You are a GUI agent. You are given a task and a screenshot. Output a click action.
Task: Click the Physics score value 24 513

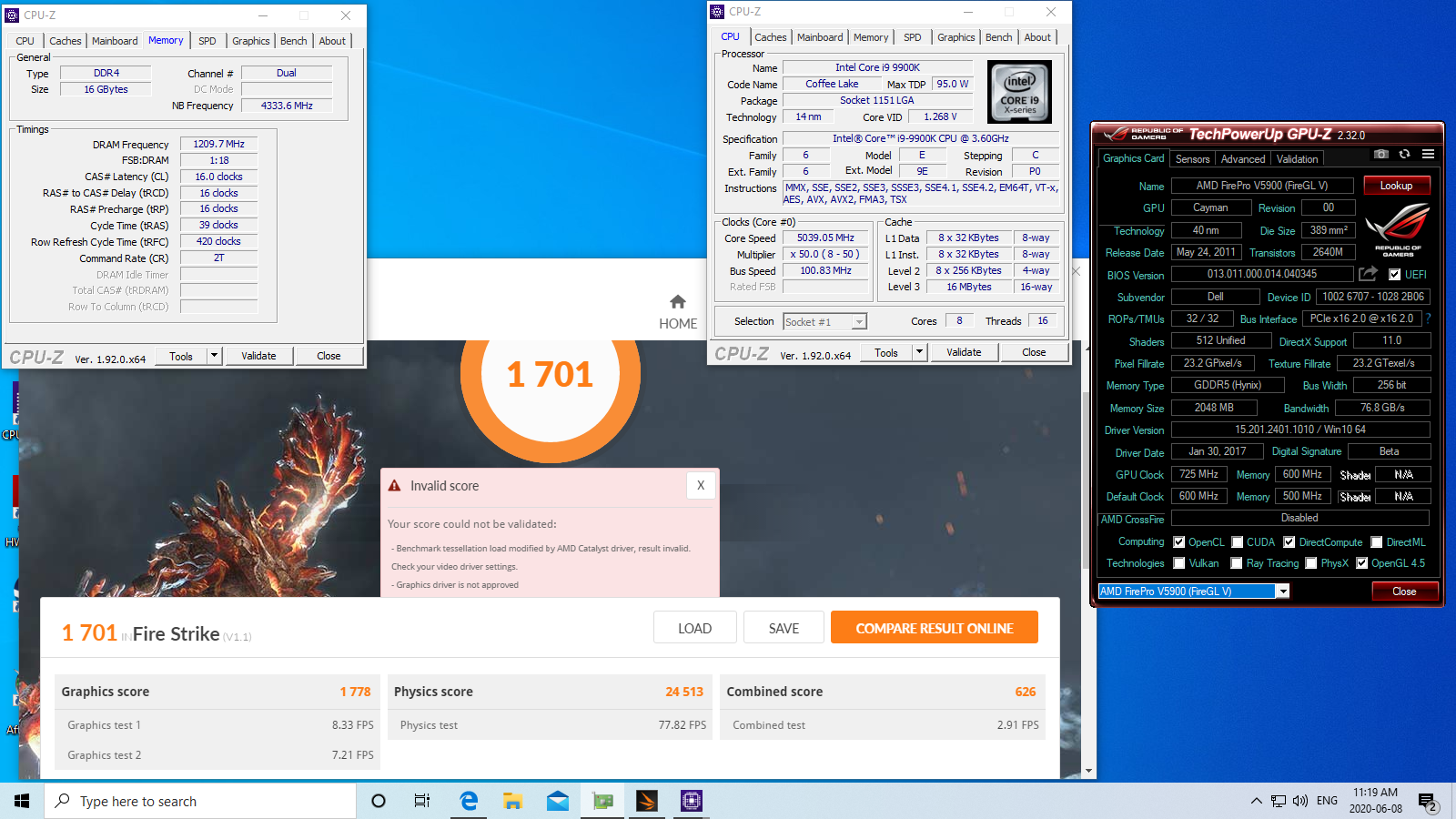(684, 692)
